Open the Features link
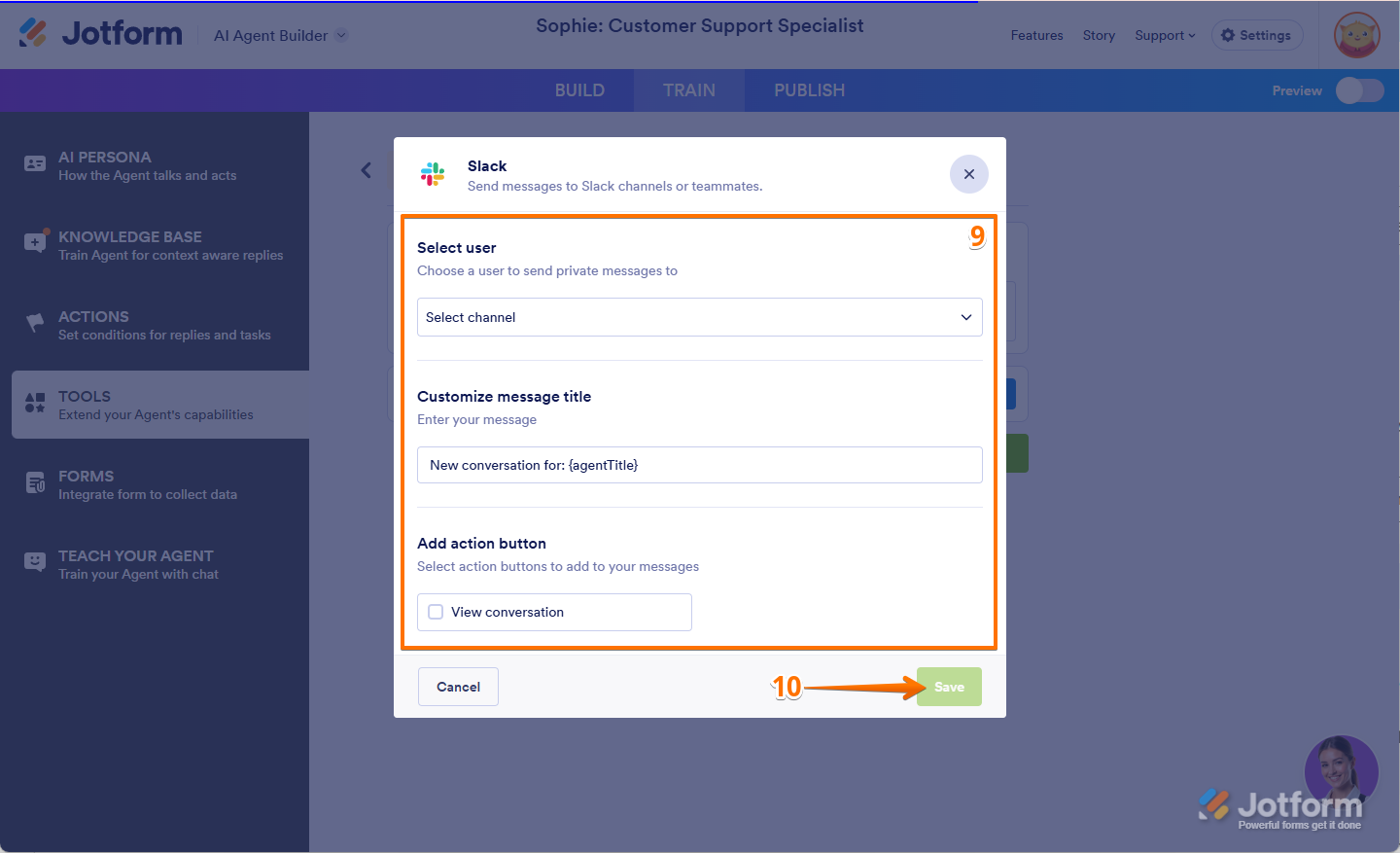 coord(1036,35)
